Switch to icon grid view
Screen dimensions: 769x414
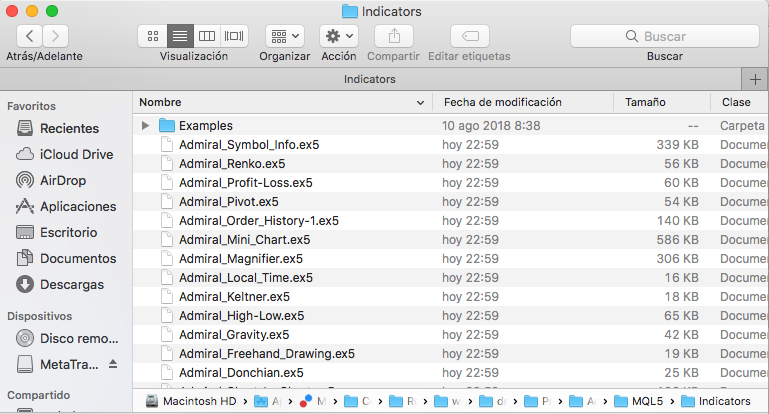(x=153, y=36)
